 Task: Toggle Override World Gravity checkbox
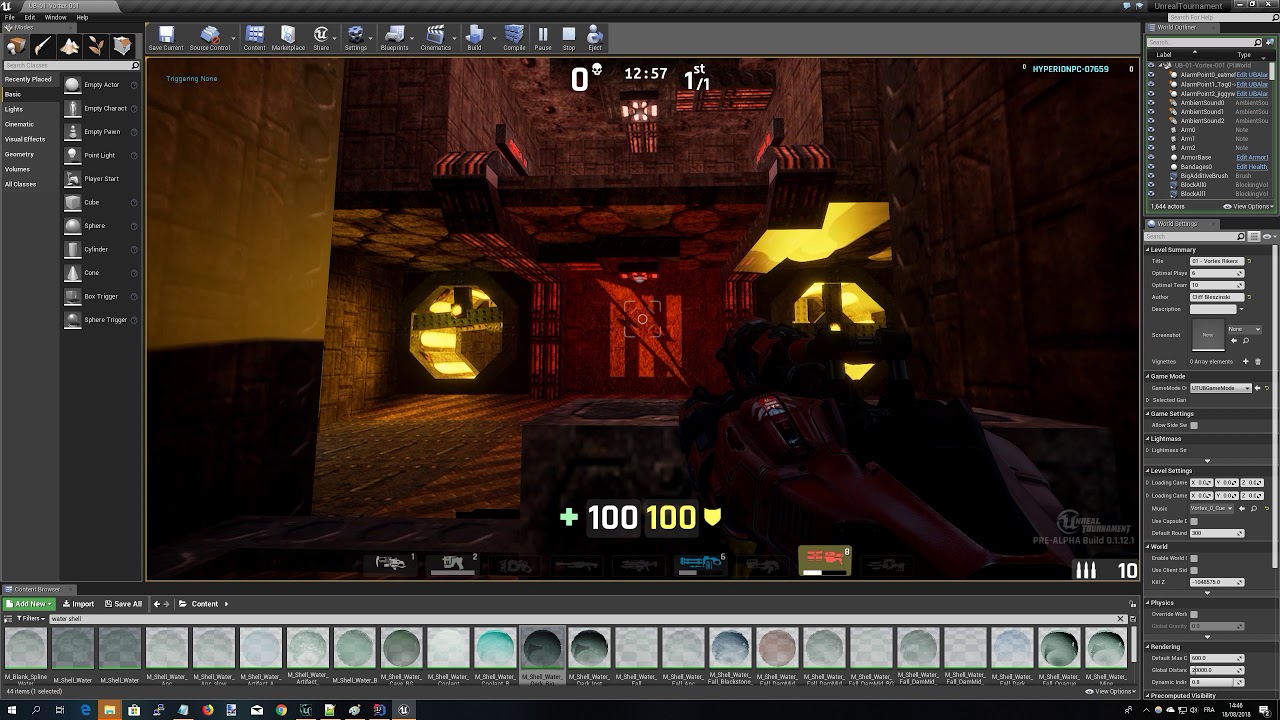[x=1194, y=614]
